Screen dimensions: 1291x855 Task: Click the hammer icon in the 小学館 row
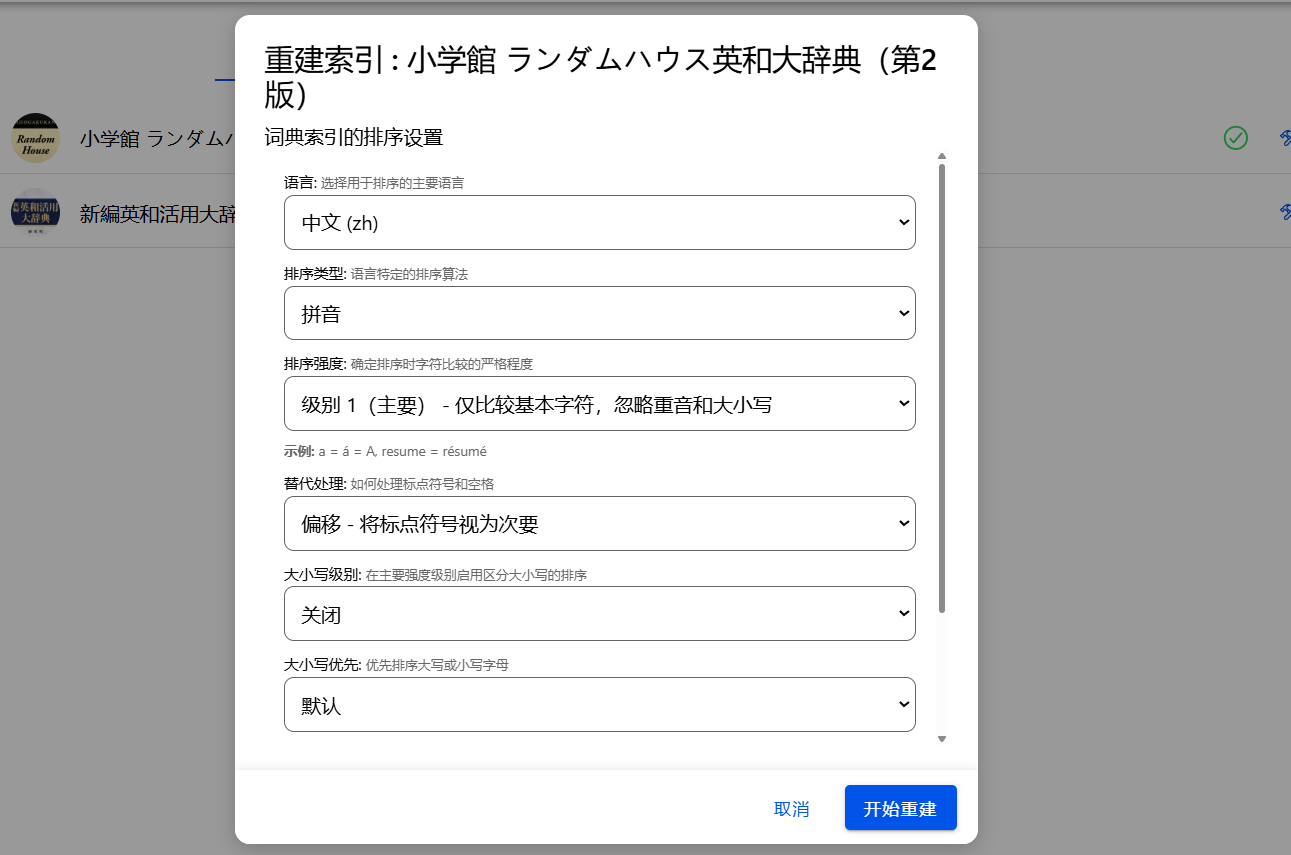pyautogui.click(x=1284, y=138)
